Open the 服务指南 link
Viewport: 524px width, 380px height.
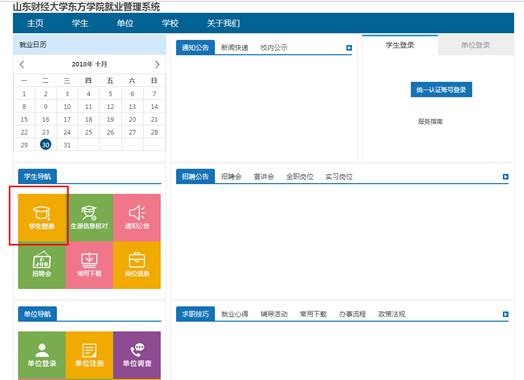click(430, 121)
